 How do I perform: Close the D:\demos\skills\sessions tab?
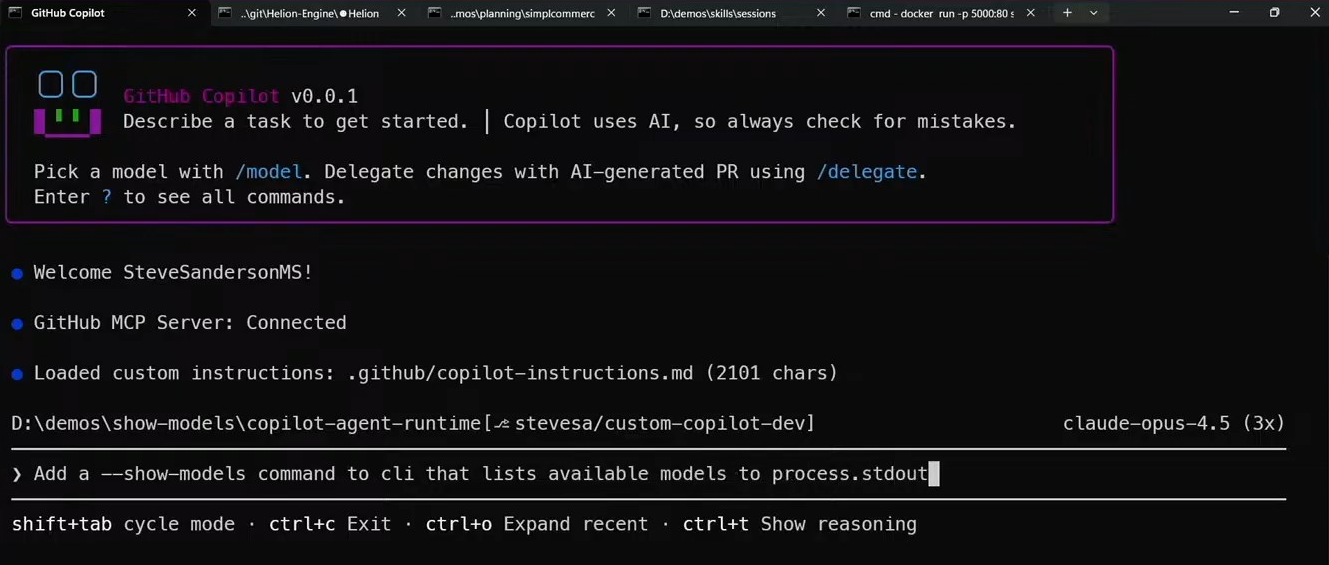pyautogui.click(x=821, y=13)
